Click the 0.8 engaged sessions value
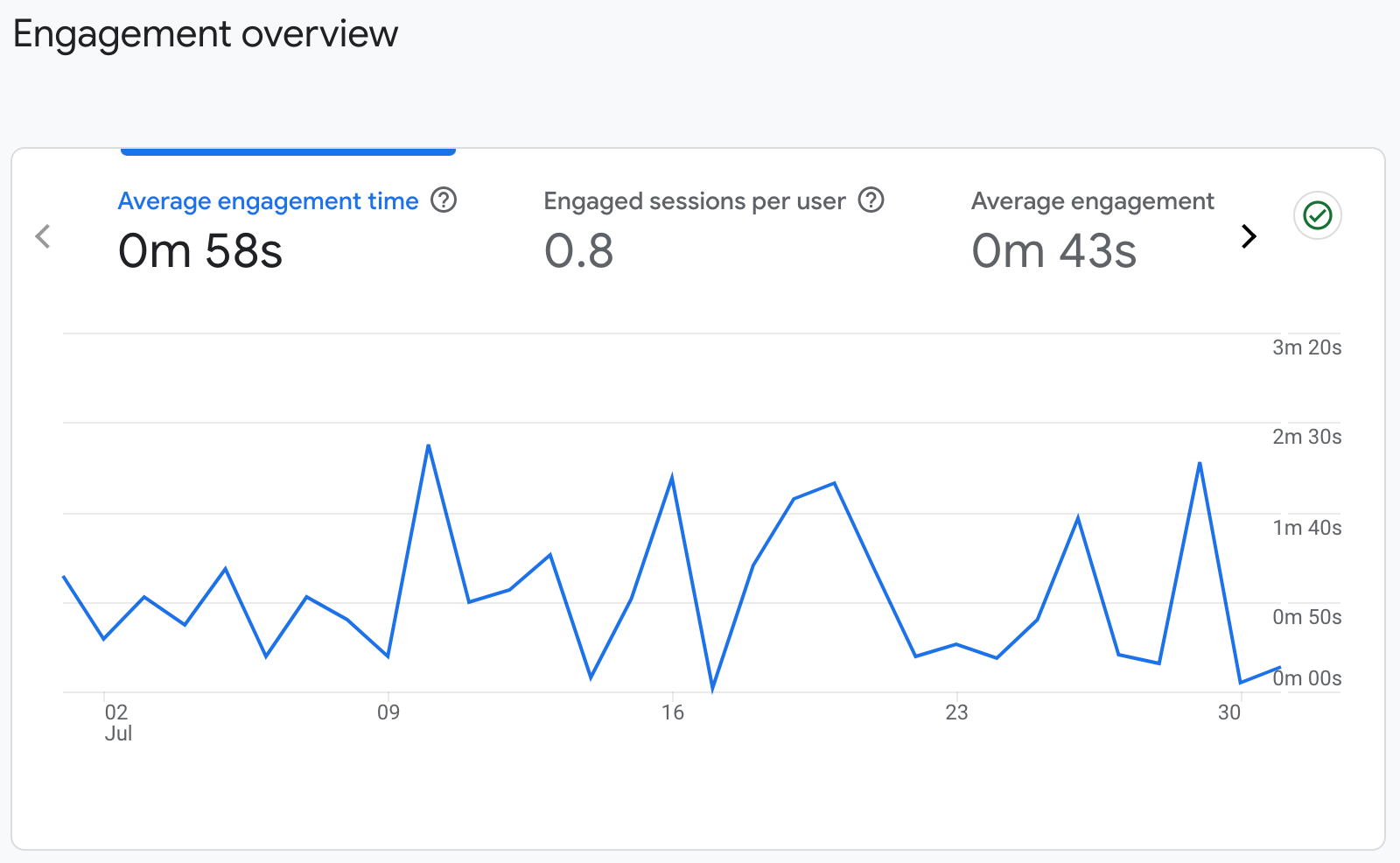The width and height of the screenshot is (1400, 863). pyautogui.click(x=578, y=251)
